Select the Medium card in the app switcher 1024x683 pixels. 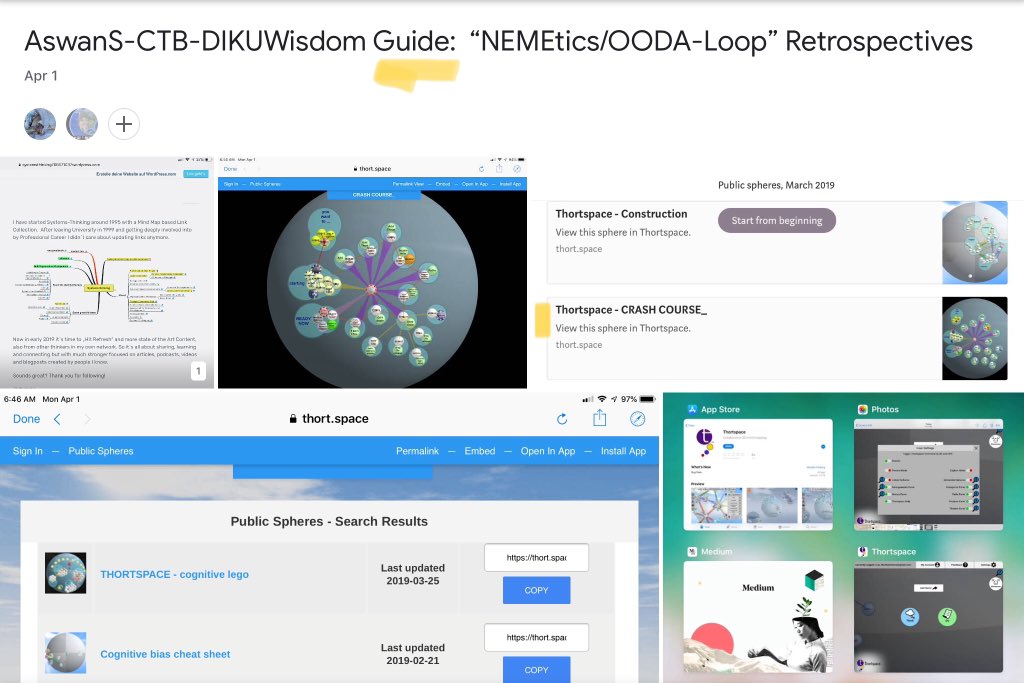point(758,617)
